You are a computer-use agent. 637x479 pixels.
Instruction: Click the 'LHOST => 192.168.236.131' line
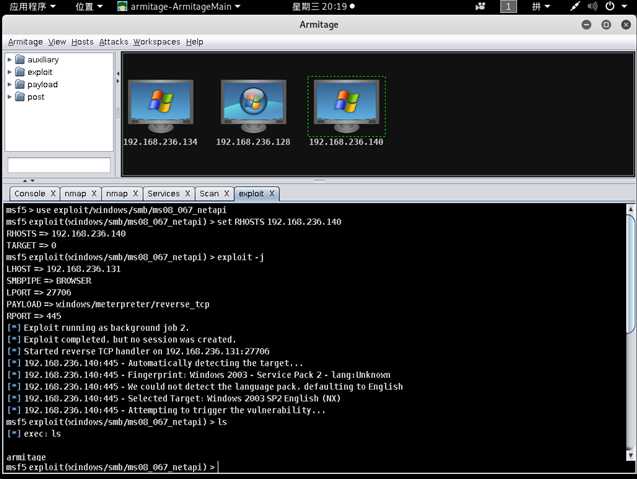point(63,269)
